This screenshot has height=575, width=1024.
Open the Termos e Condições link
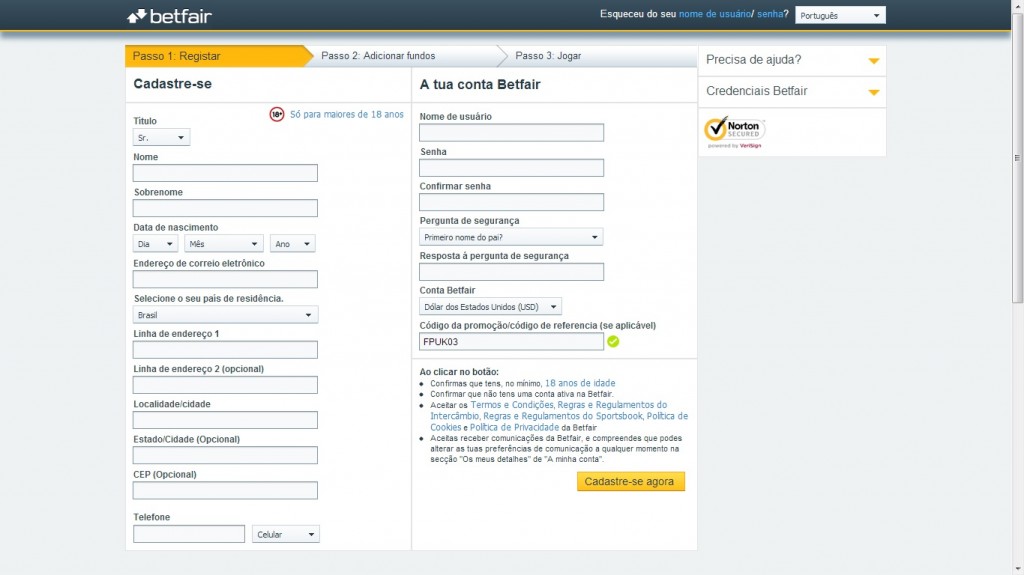tap(512, 405)
